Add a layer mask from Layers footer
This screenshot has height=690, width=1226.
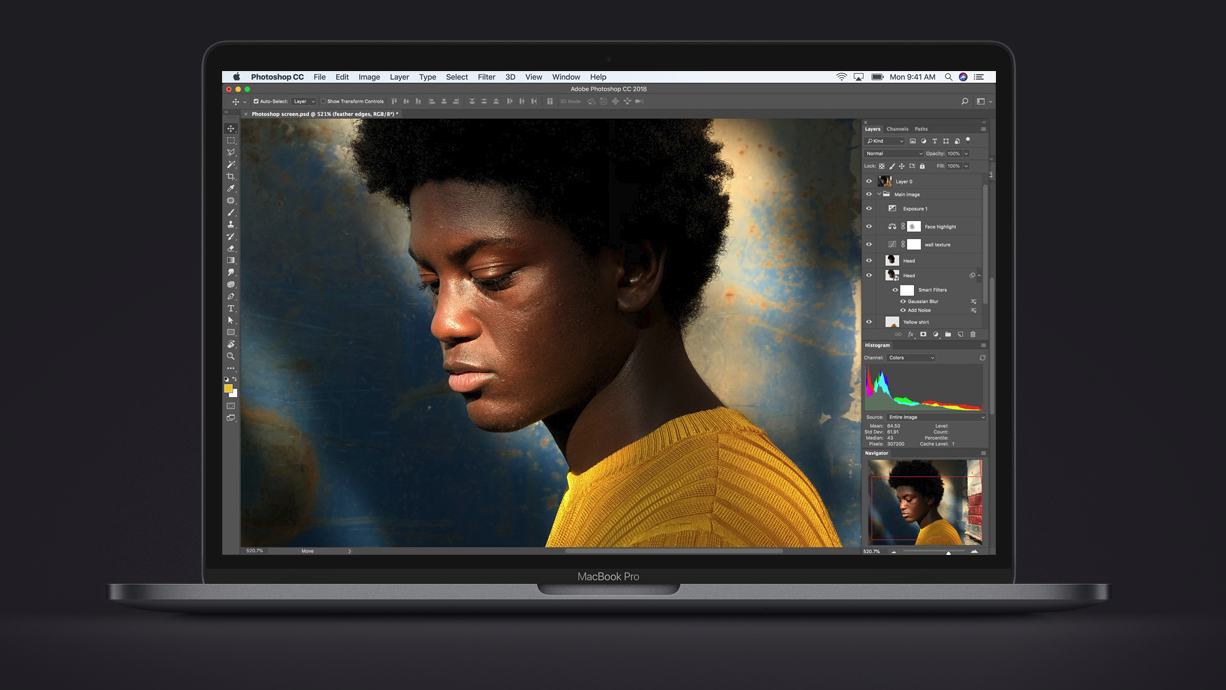923,335
